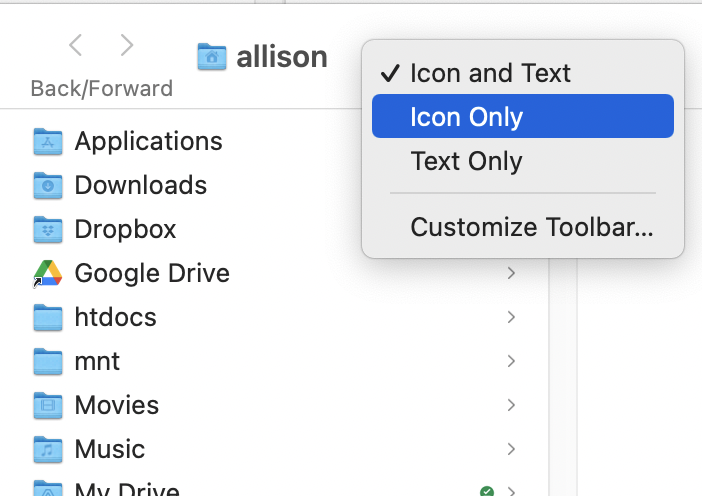Click the Google Drive icon
Screen dimensions: 702x496
pyautogui.click(x=48, y=273)
